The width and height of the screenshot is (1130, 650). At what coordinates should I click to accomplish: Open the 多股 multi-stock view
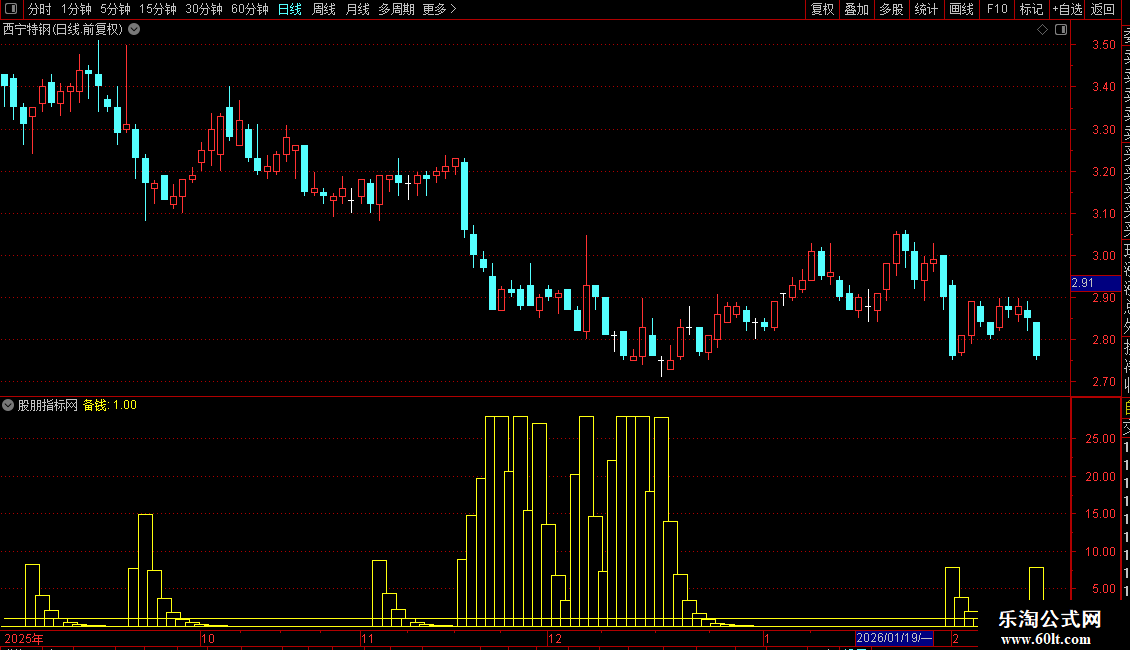pos(891,9)
